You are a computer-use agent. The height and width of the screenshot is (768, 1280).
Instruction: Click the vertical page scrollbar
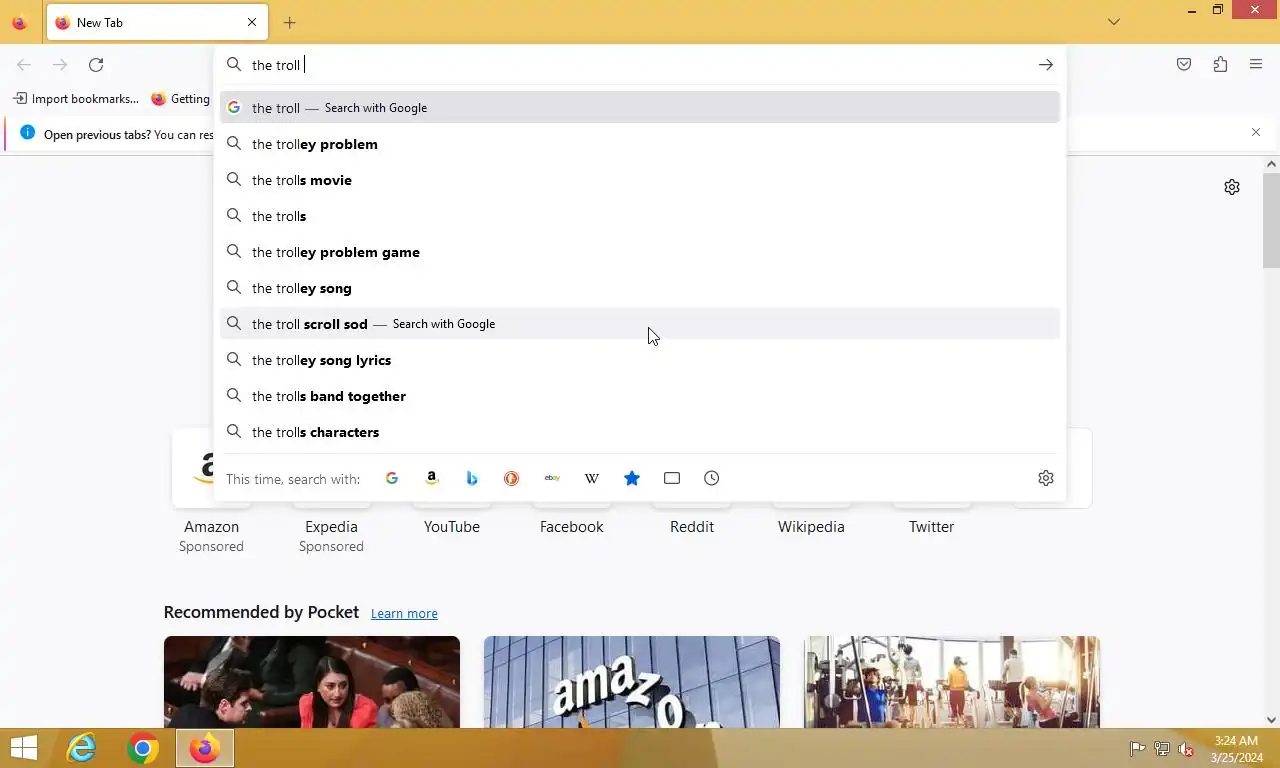tap(1272, 220)
